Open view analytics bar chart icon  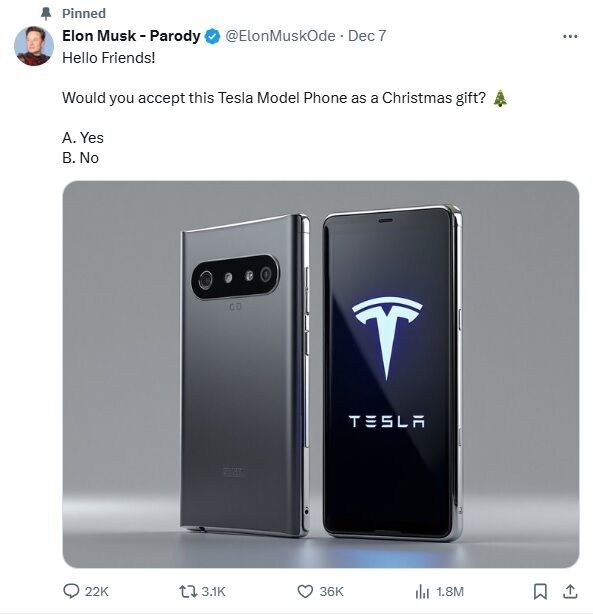point(422,591)
